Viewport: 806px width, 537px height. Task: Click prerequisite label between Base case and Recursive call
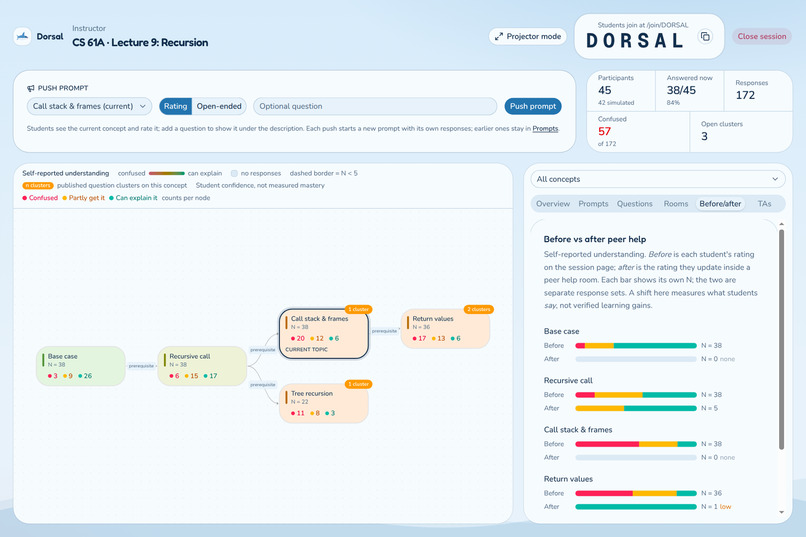pyautogui.click(x=141, y=366)
